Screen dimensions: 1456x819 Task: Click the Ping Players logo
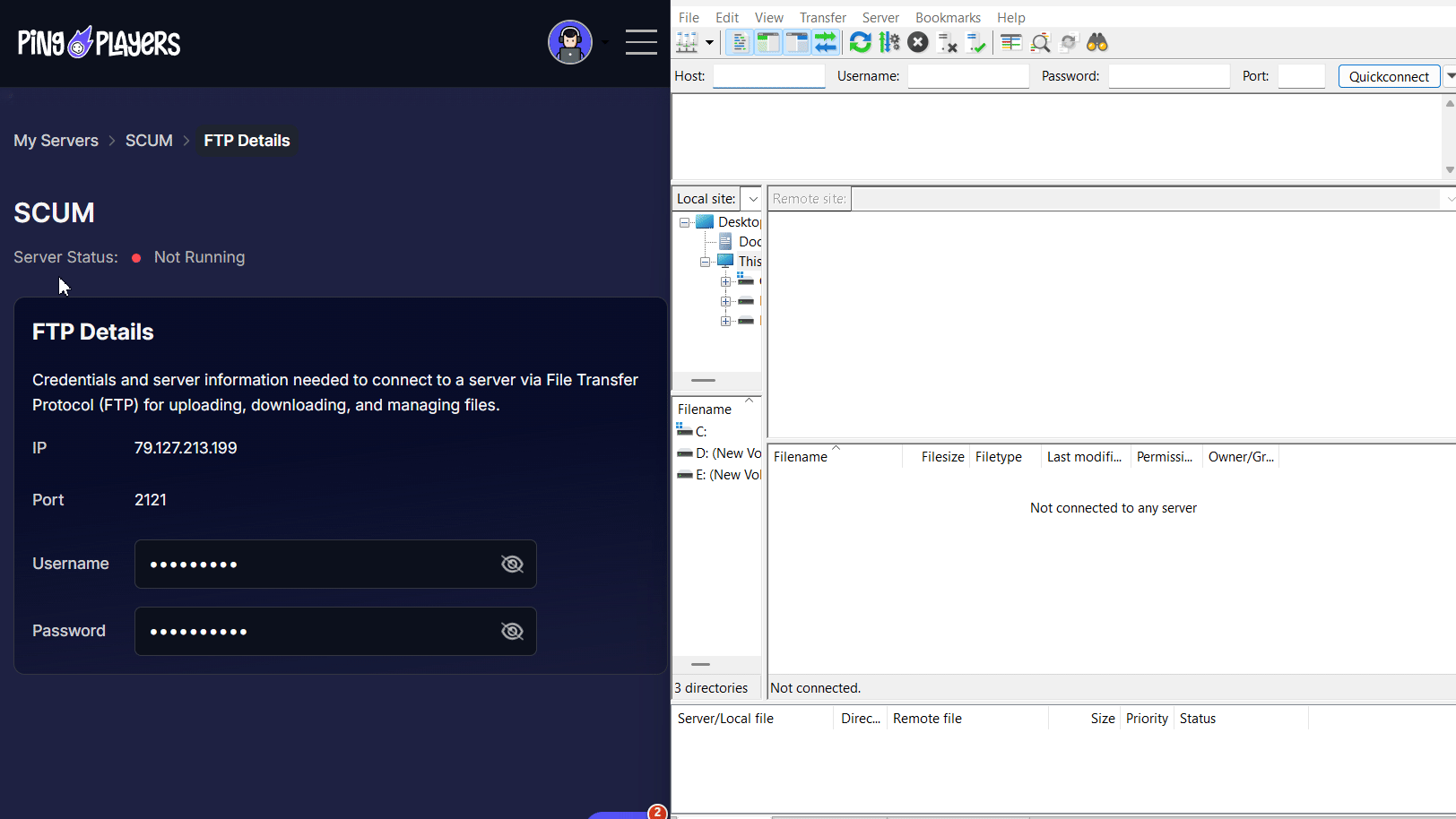pyautogui.click(x=99, y=42)
